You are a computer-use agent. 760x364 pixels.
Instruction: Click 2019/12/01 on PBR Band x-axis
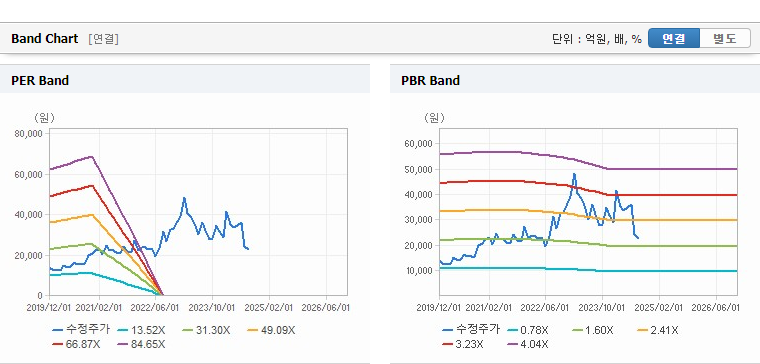tap(440, 308)
